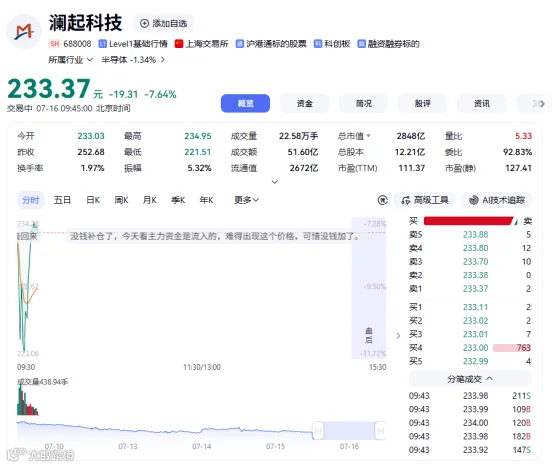The height and width of the screenshot is (467, 553).
Task: Switch to the 资讯 tab
Action: click(x=482, y=103)
